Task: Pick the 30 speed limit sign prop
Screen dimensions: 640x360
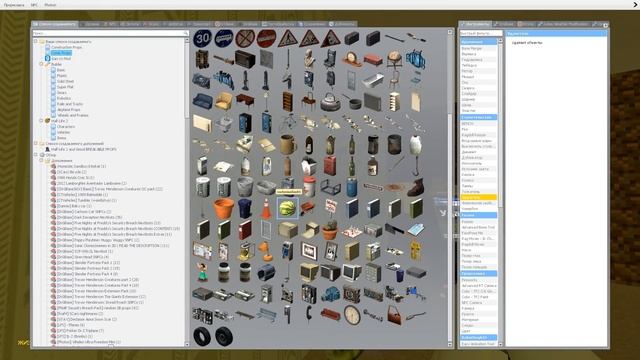Action: click(202, 38)
